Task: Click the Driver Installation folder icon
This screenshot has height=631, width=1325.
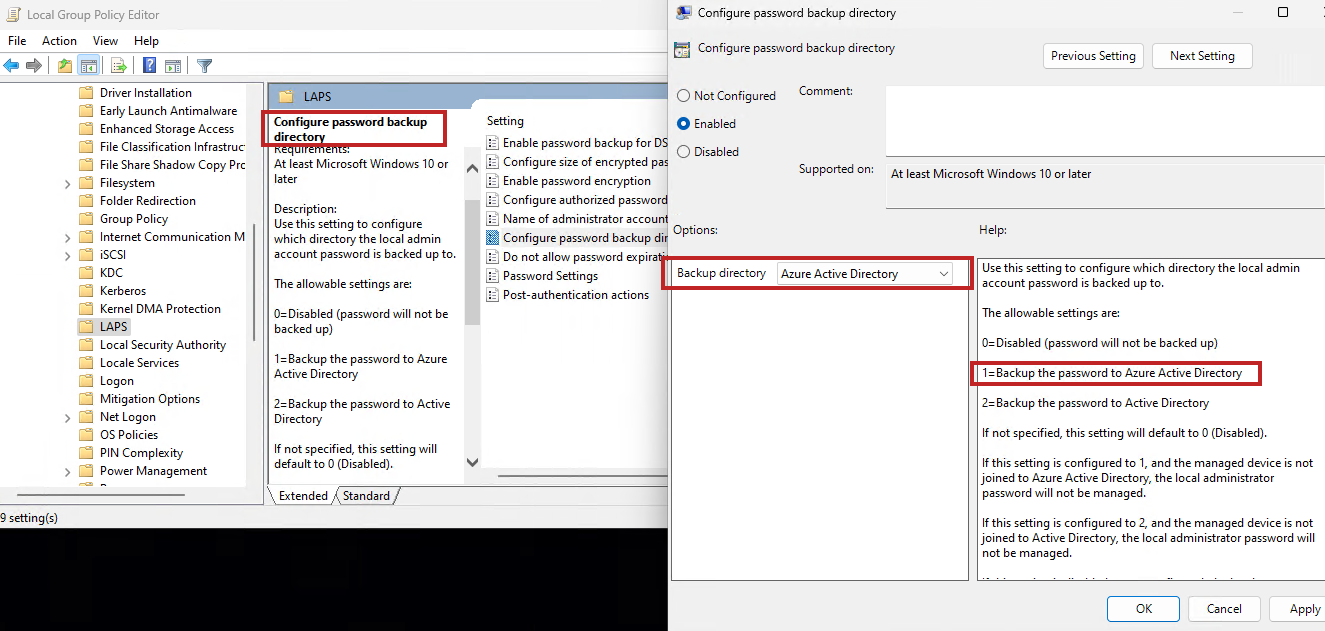Action: 86,93
